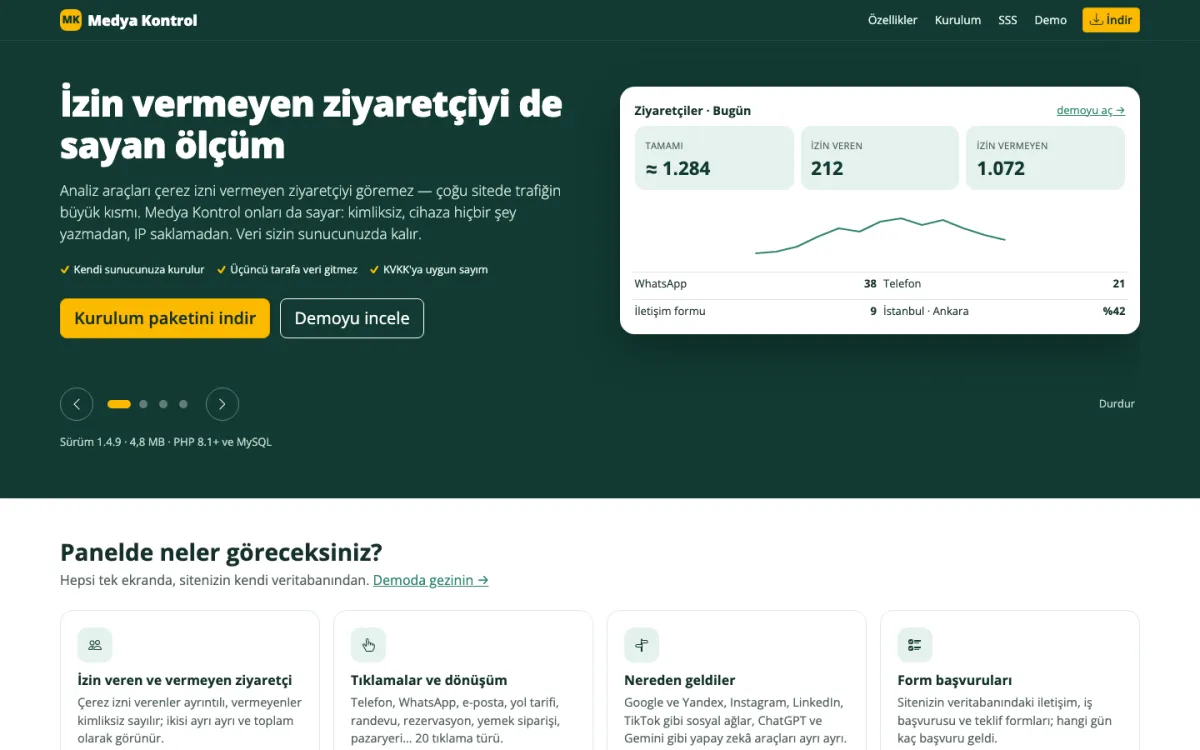Show previous carousel slide

coord(77,404)
